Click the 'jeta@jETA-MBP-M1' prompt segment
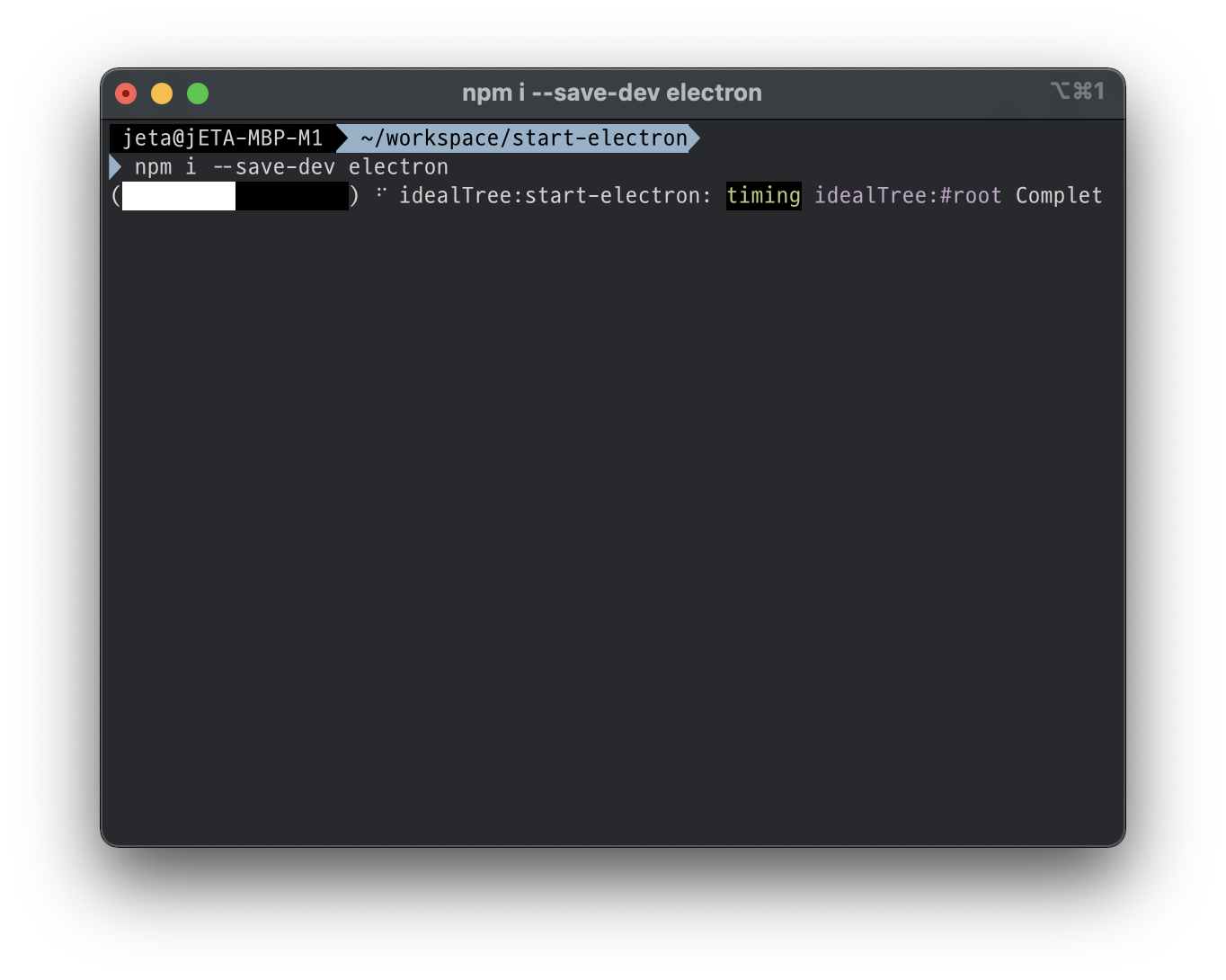 pyautogui.click(x=222, y=138)
